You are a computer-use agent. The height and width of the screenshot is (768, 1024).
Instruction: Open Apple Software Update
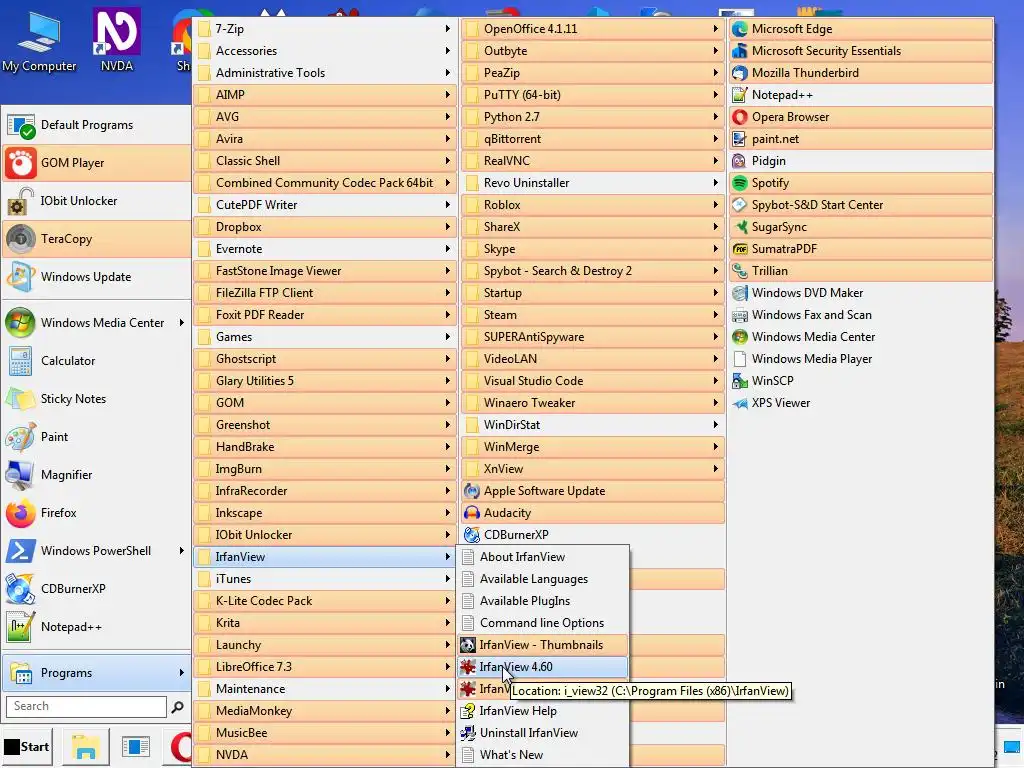[593, 490]
